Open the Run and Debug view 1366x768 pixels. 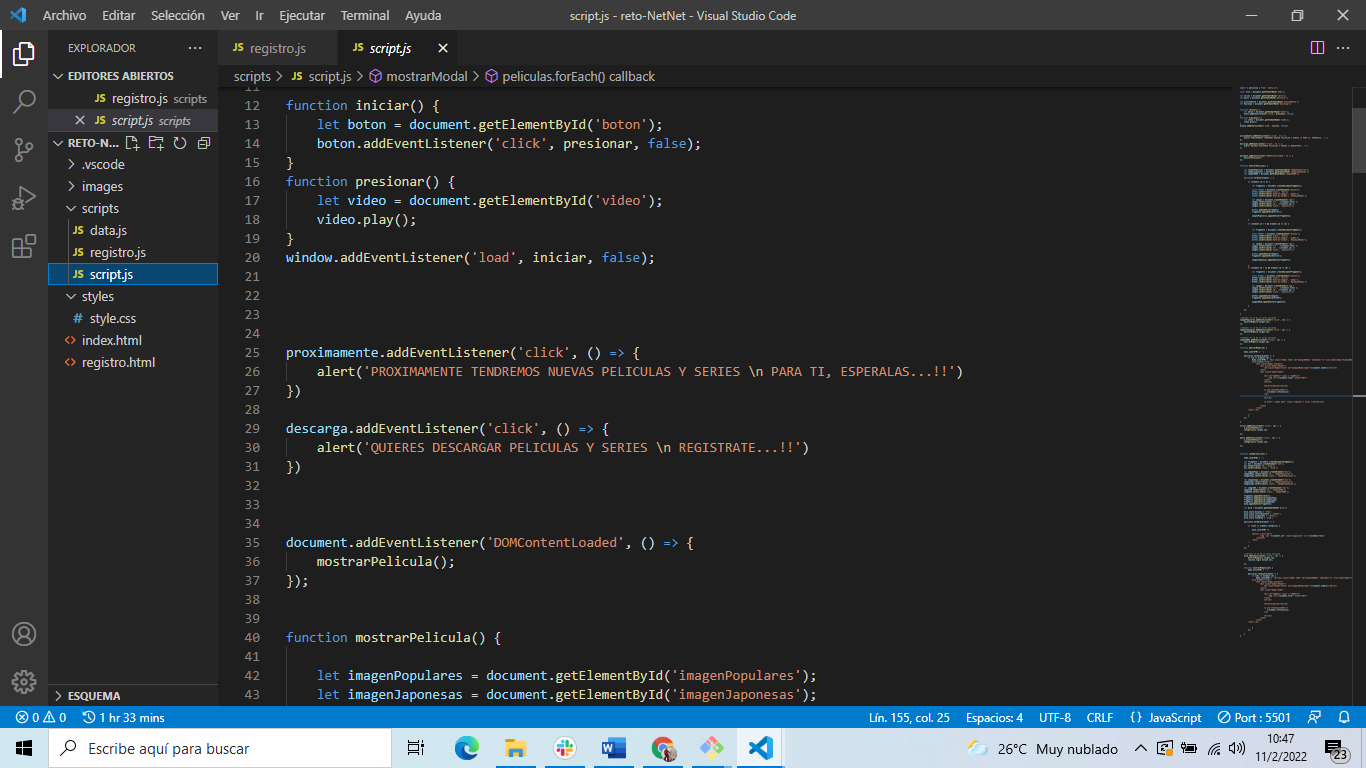pyautogui.click(x=24, y=198)
